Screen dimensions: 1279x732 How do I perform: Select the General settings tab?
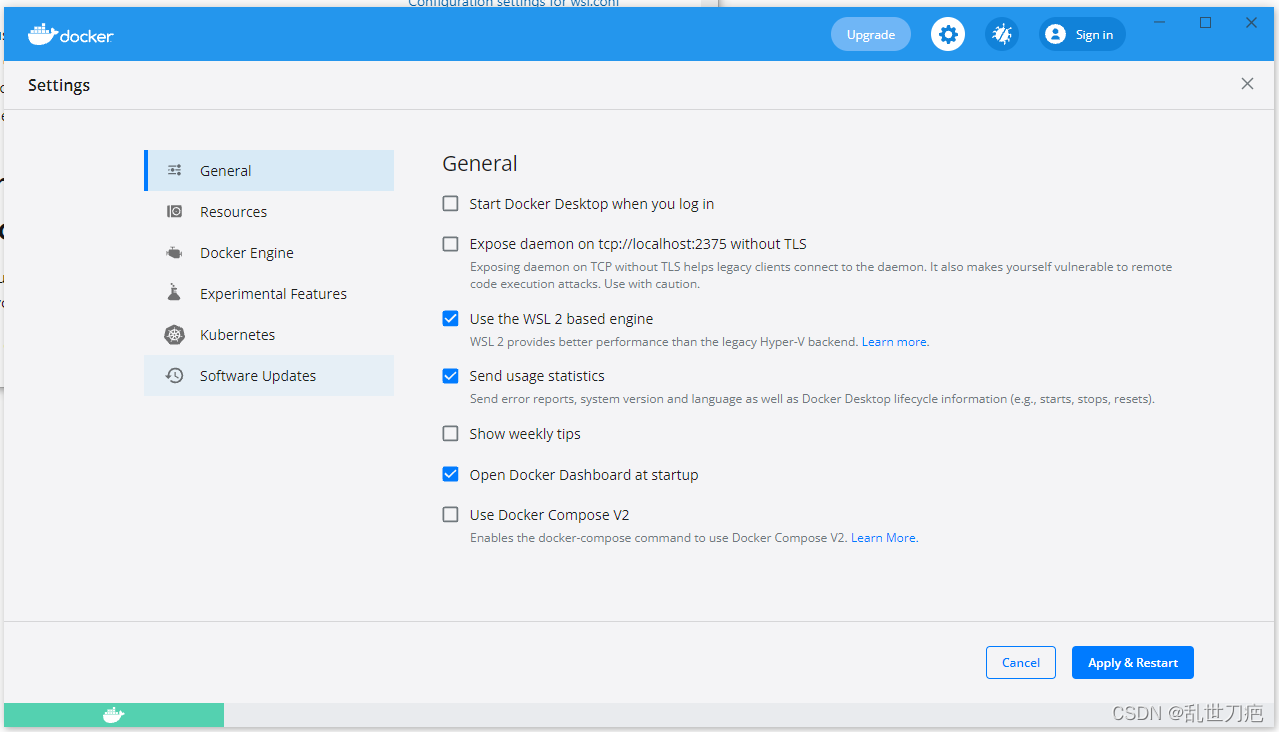click(x=269, y=170)
